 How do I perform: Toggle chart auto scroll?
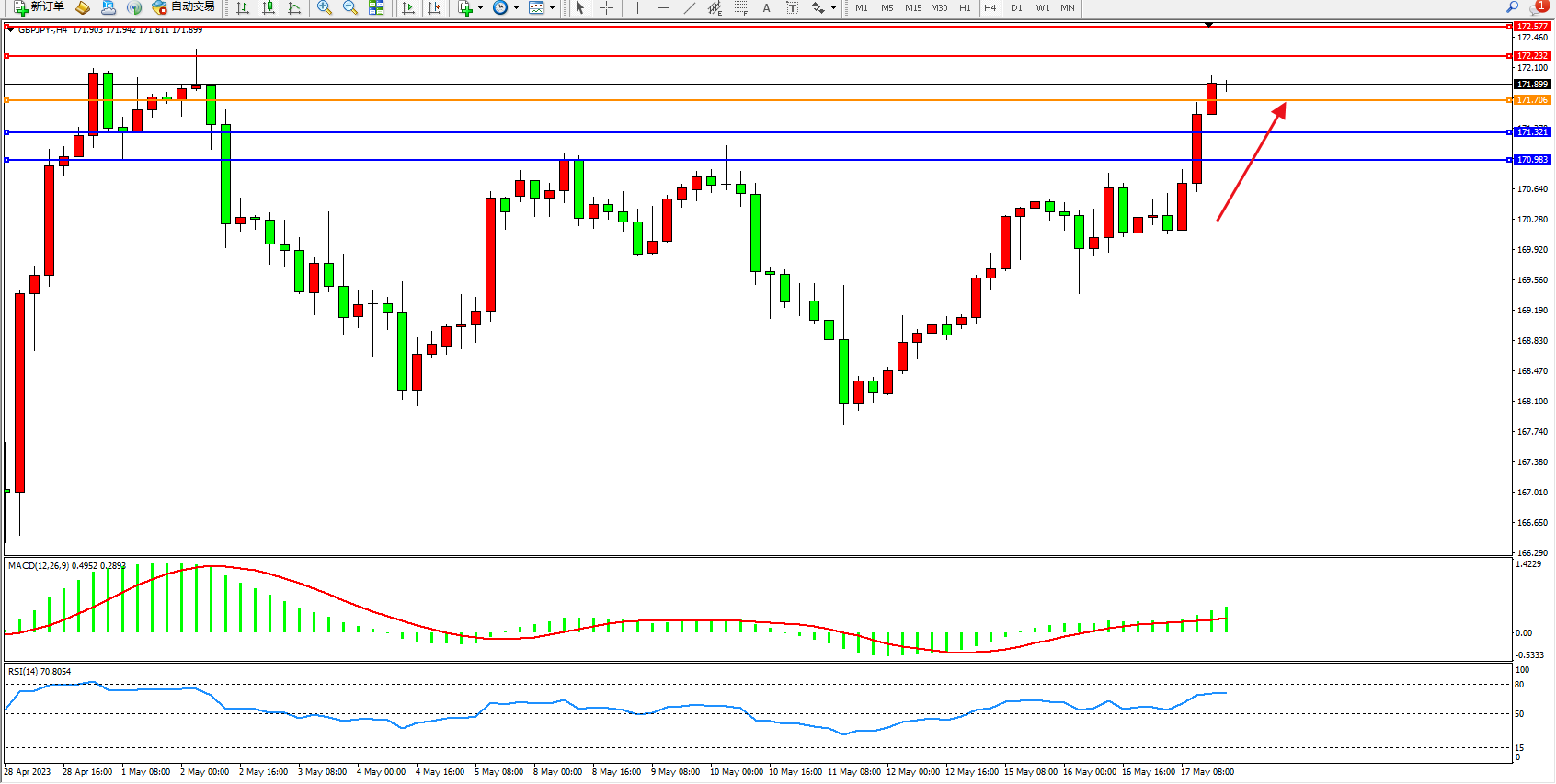[x=408, y=7]
